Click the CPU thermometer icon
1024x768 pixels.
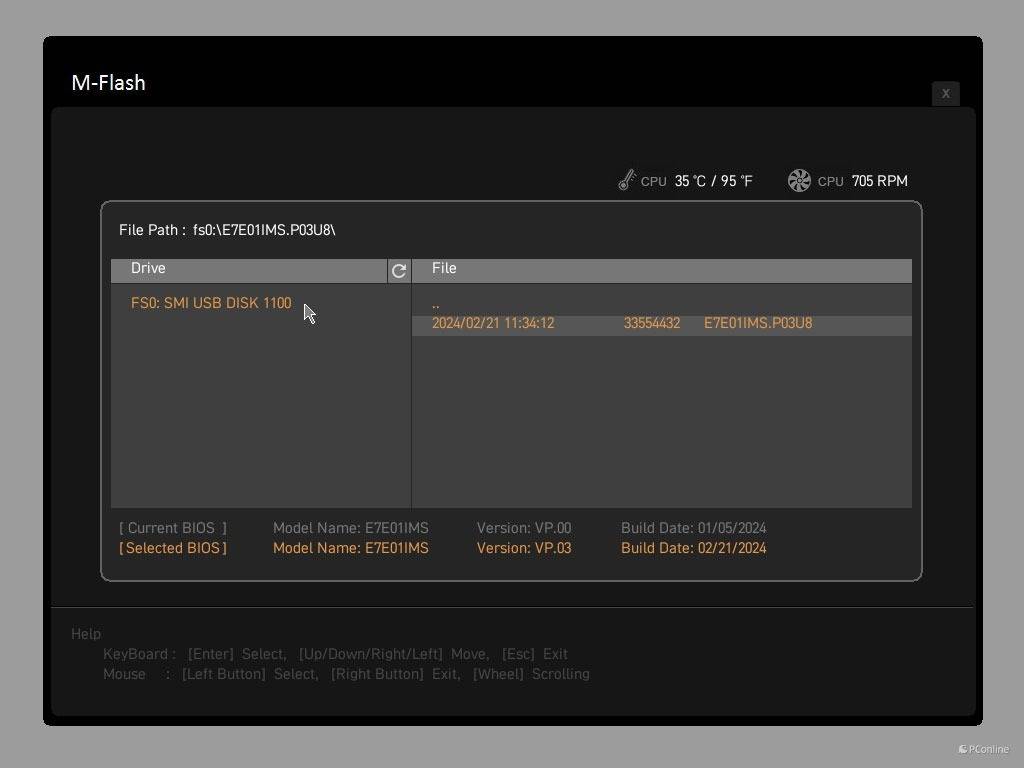[x=627, y=181]
